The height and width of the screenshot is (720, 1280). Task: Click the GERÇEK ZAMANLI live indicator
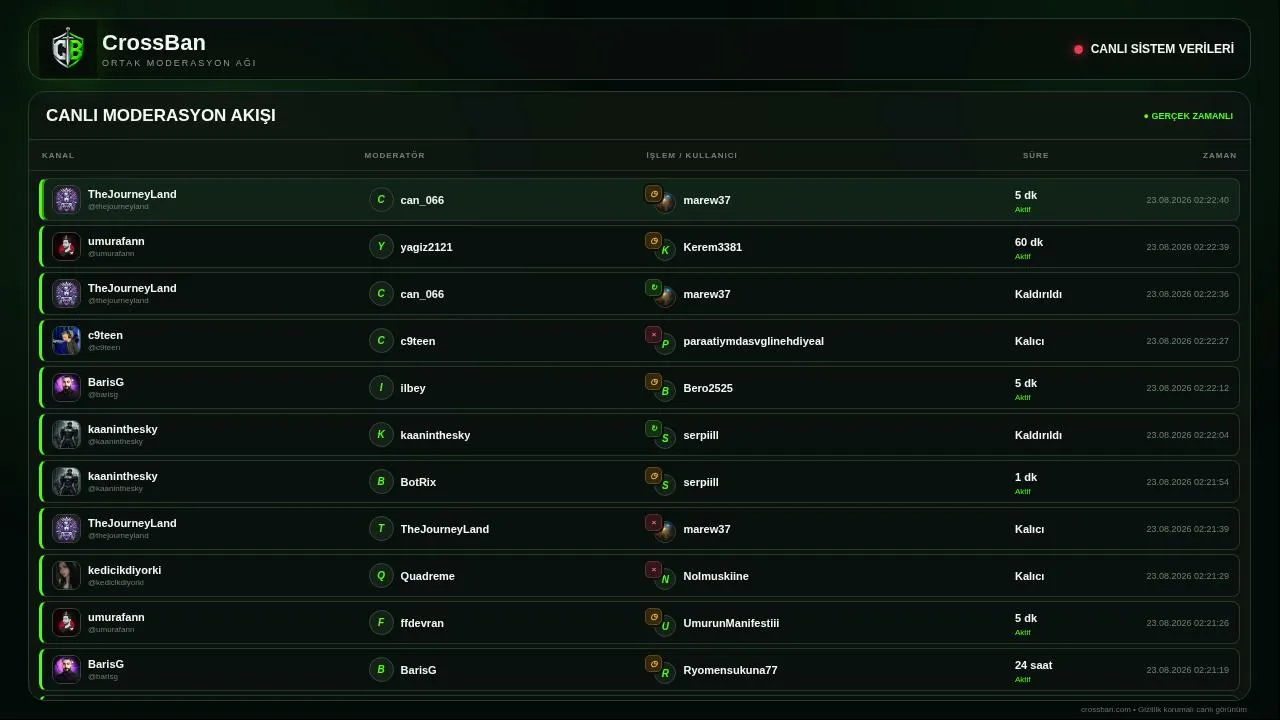pos(1188,116)
